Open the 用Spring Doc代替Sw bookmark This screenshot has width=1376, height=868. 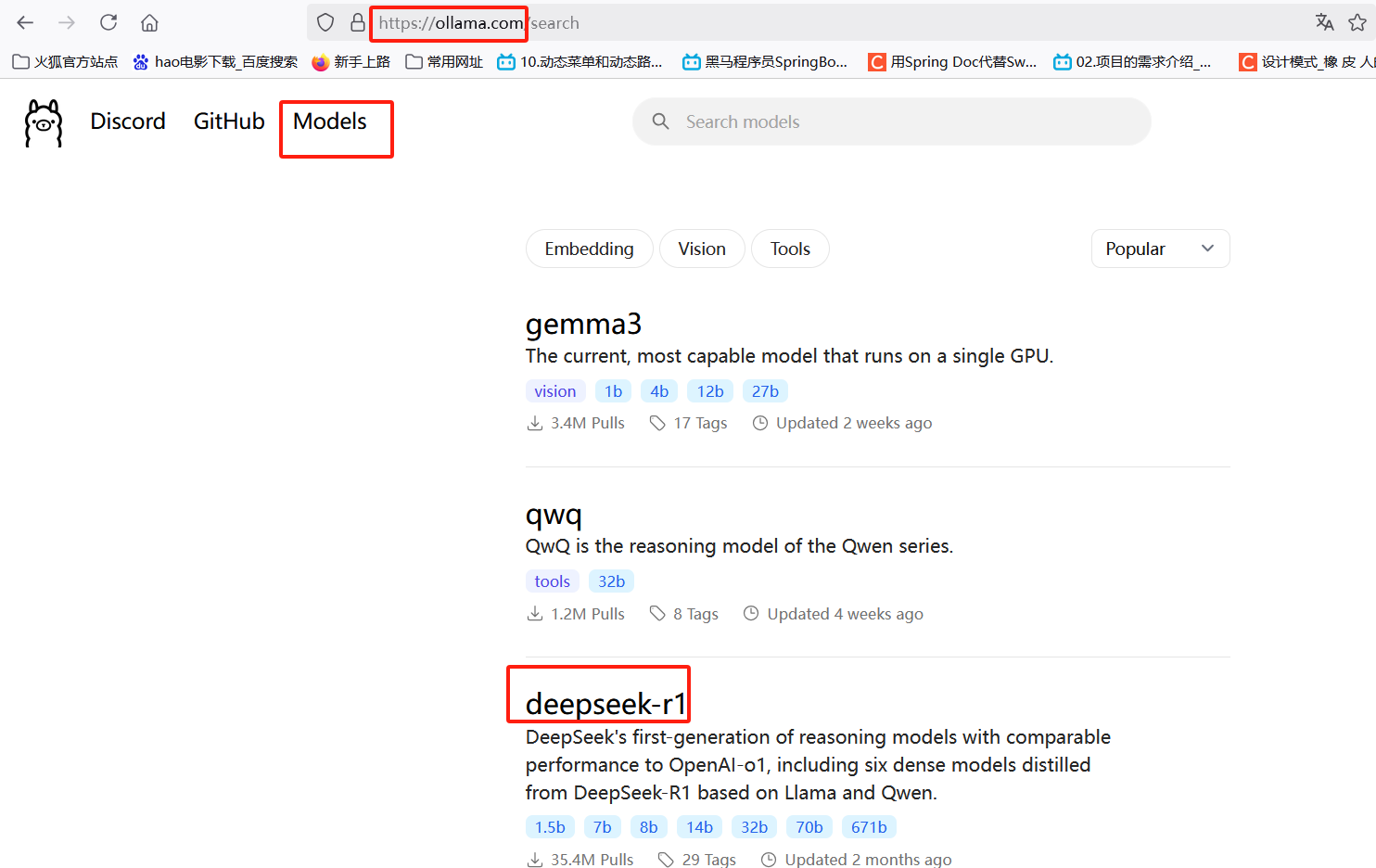[952, 62]
